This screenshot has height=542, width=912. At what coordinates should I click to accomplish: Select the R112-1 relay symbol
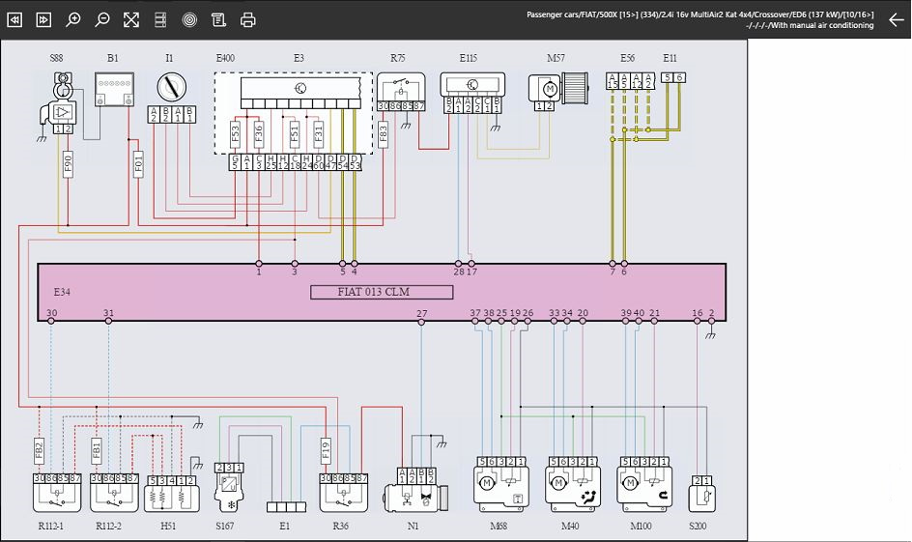point(56,493)
